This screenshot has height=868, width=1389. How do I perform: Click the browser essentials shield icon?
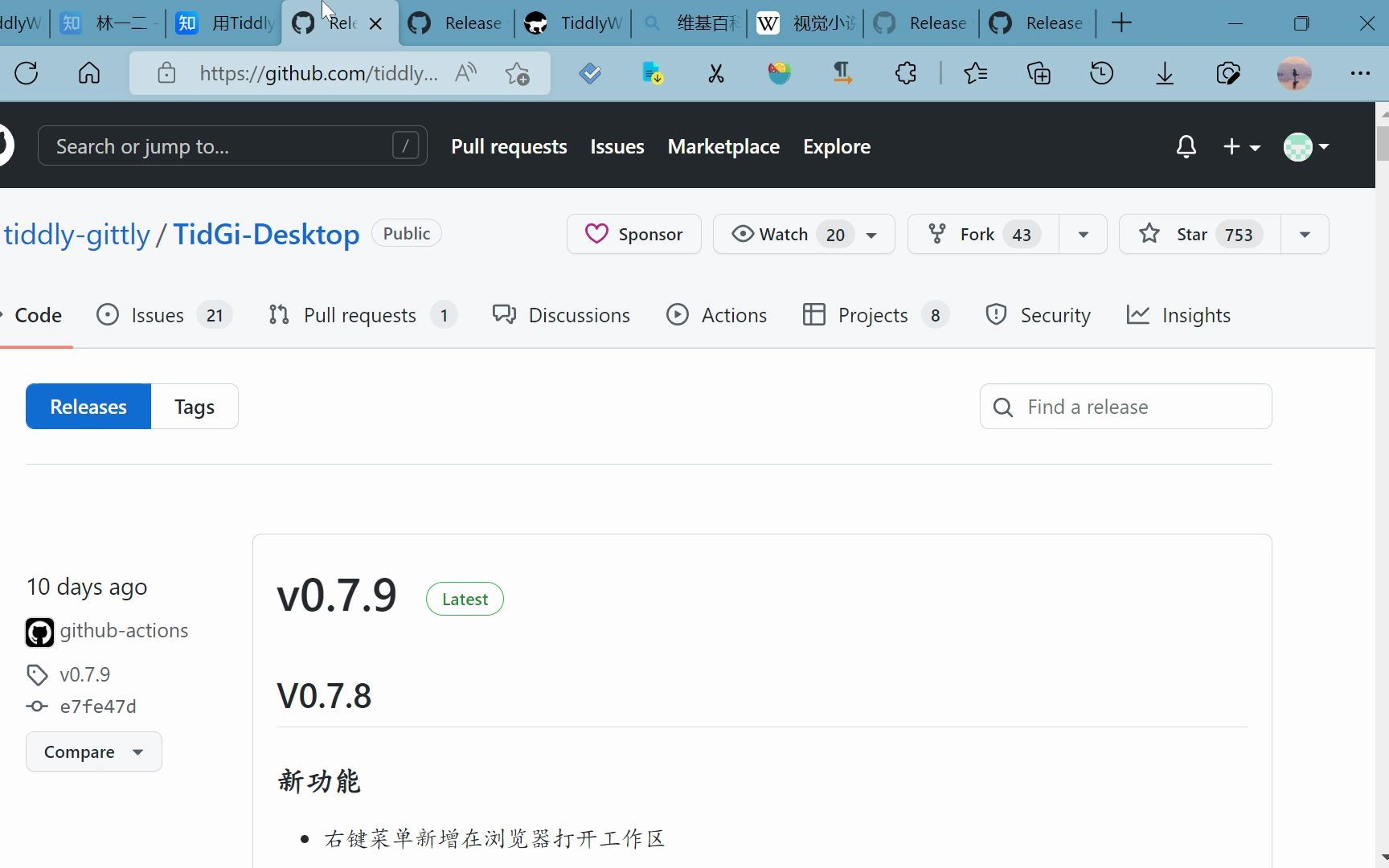[x=1228, y=73]
